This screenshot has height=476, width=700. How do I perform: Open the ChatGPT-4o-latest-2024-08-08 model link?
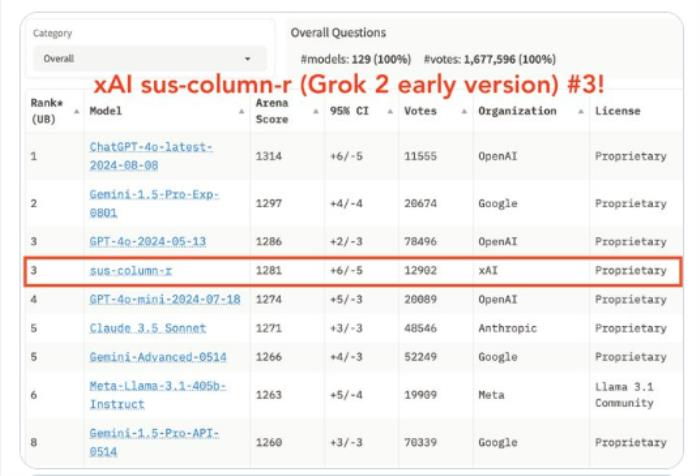[x=151, y=156]
